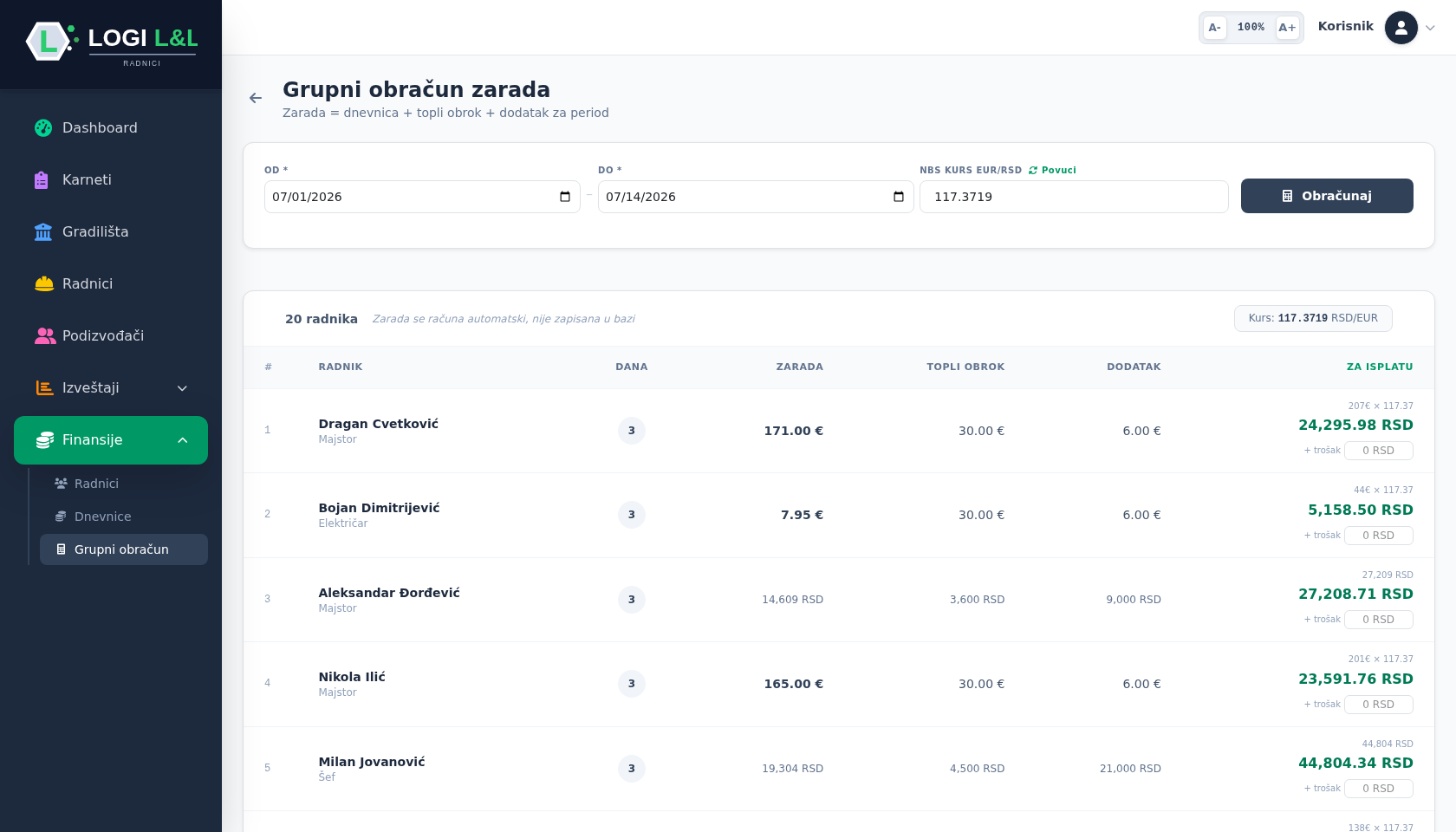Select worker Nikola Ilić

tap(352, 677)
